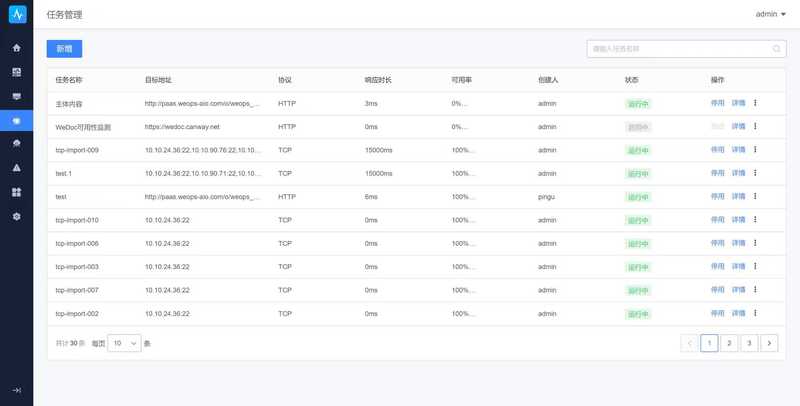The image size is (800, 406).
Task: Click the sidebar collapse arrow icon at bottom
Action: (16, 390)
